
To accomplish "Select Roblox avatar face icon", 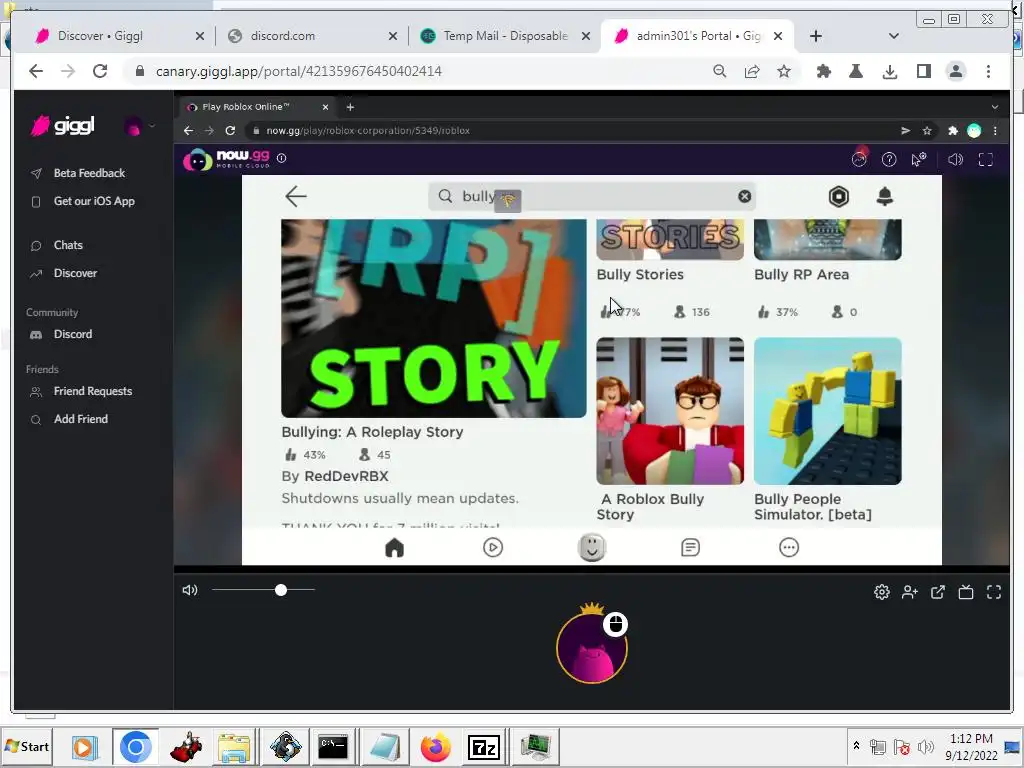I will 592,547.
